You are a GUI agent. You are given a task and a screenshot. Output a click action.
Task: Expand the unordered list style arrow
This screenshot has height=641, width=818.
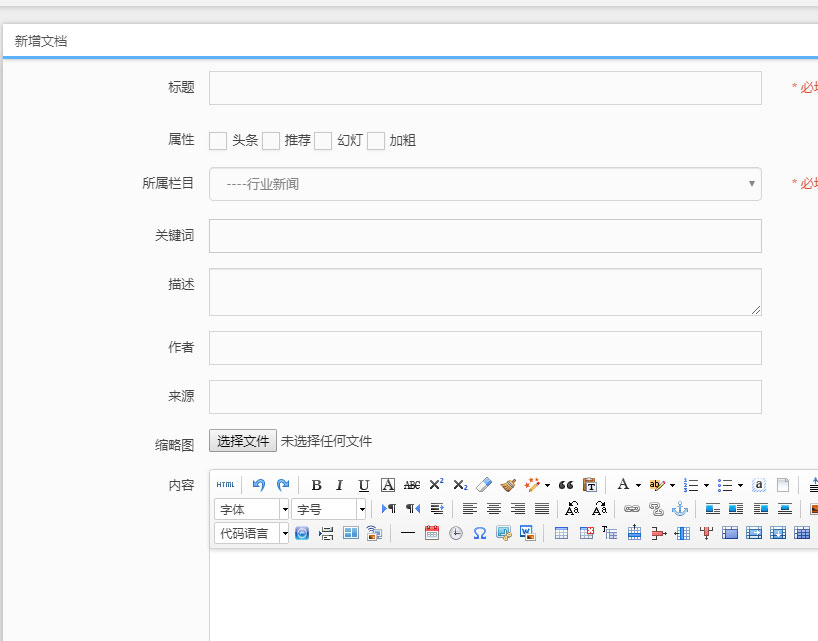point(740,485)
